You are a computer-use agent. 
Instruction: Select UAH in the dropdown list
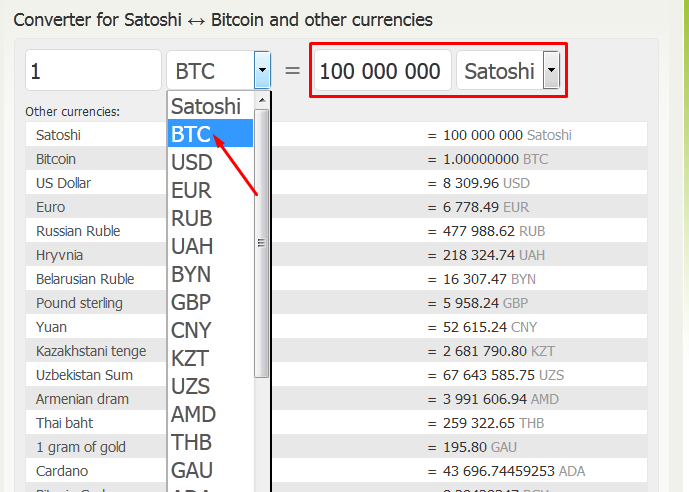tap(210, 246)
